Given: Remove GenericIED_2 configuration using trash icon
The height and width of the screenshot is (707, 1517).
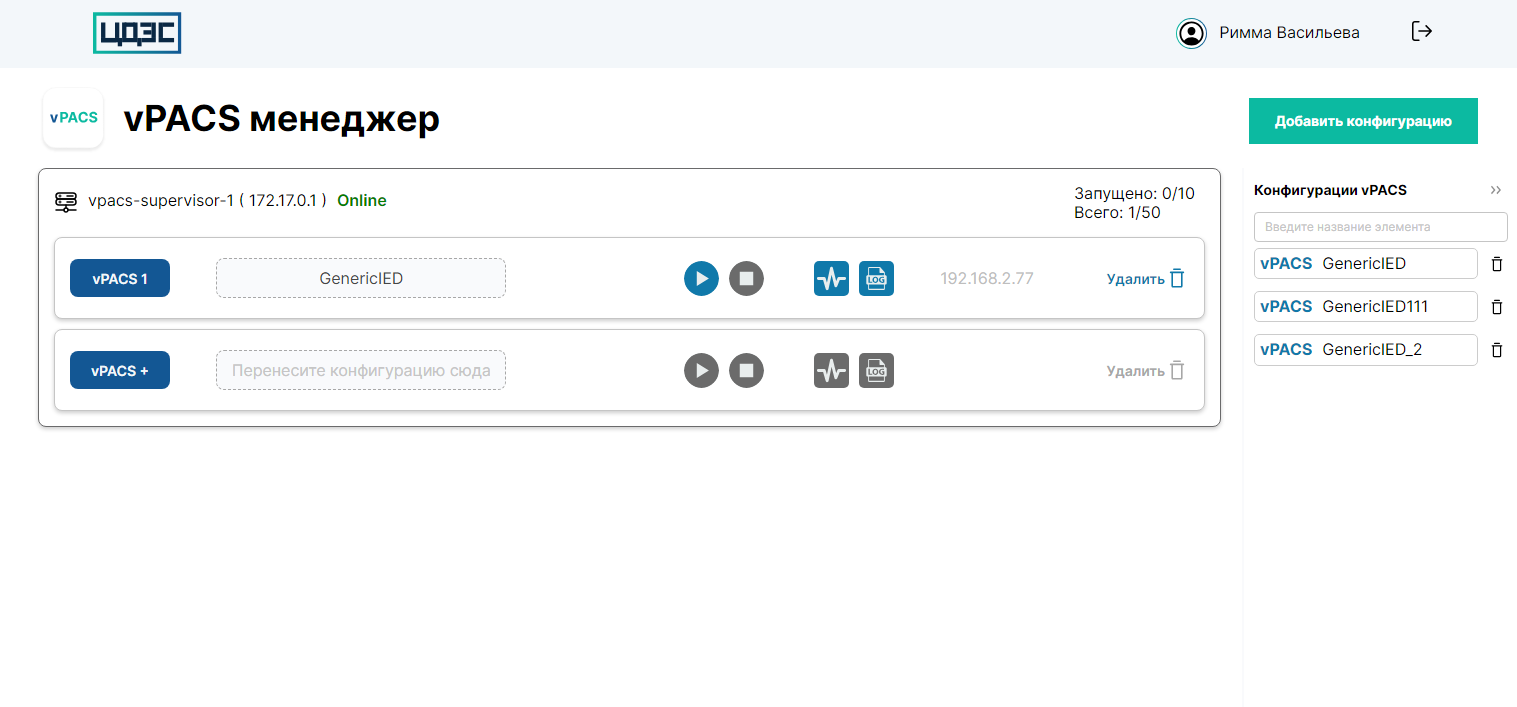Looking at the screenshot, I should 1496,350.
